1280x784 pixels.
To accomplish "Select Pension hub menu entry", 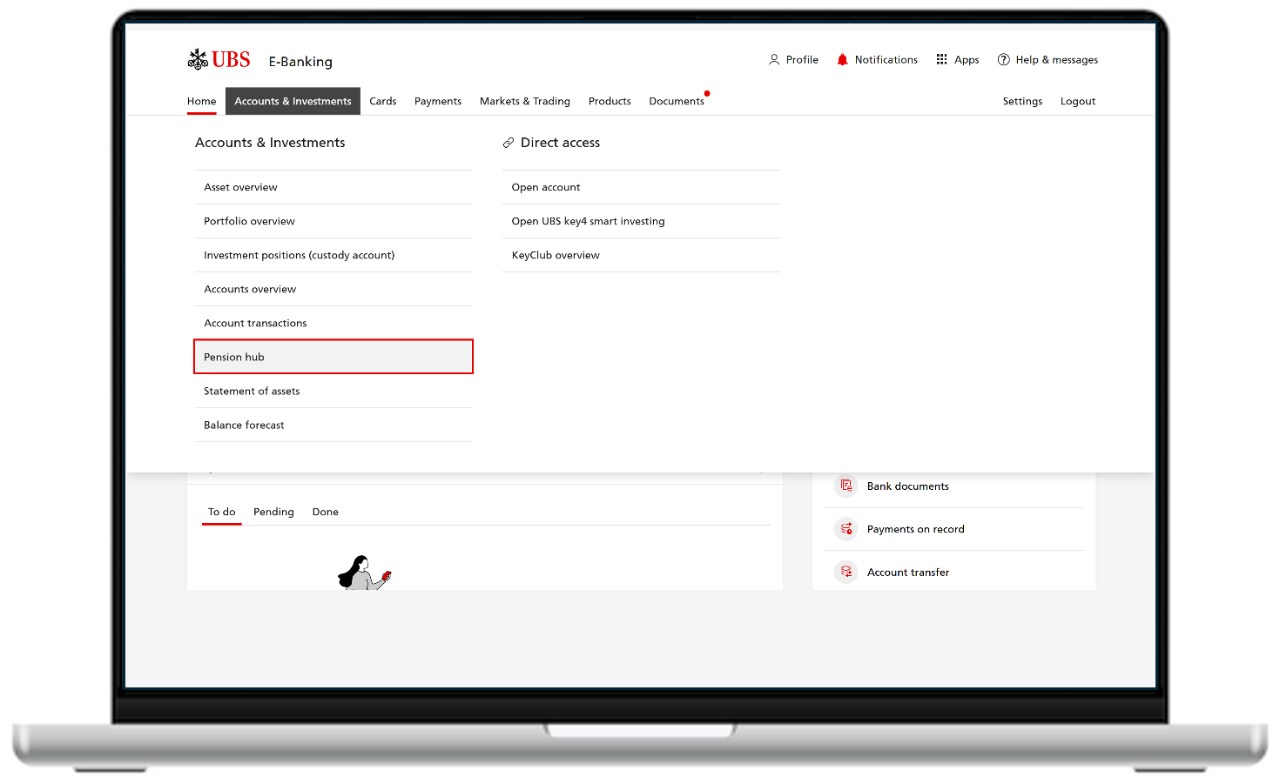I will pyautogui.click(x=333, y=357).
